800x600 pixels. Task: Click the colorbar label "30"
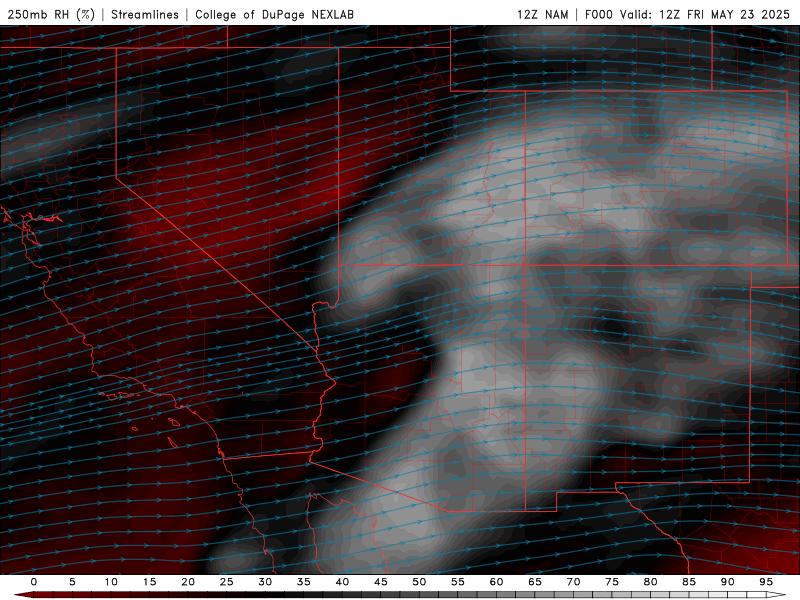point(265,582)
